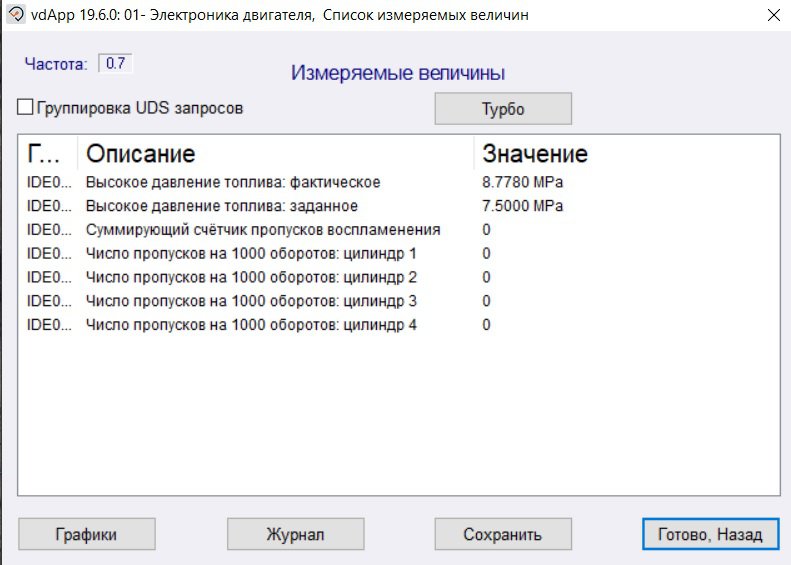Select row Число пропусков: цилиндр 4
Screen dimensions: 791x565
[399, 324]
